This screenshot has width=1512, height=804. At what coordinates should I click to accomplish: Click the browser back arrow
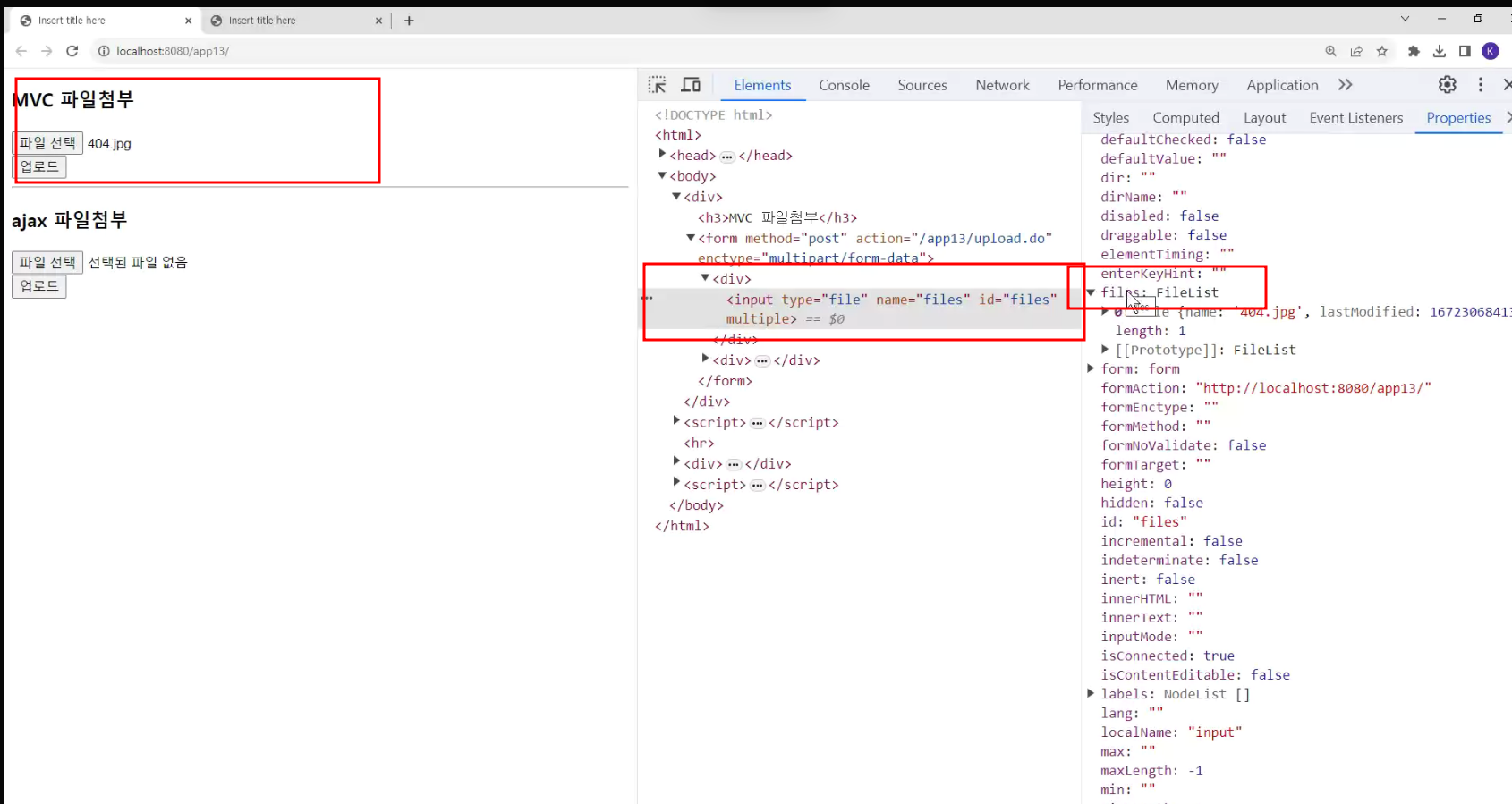pos(21,51)
